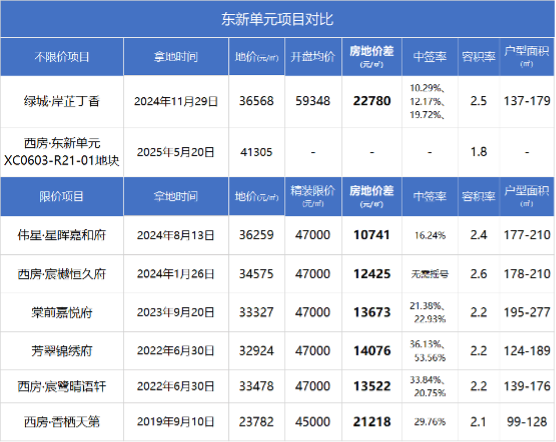
Task: Select the land price 36568
Action: (256, 101)
